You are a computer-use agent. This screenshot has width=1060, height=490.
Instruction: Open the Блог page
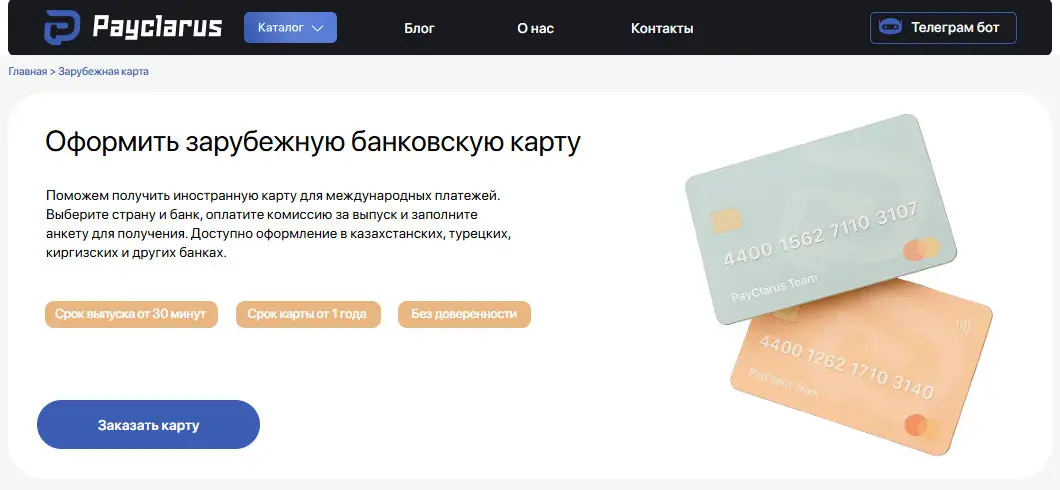click(419, 28)
